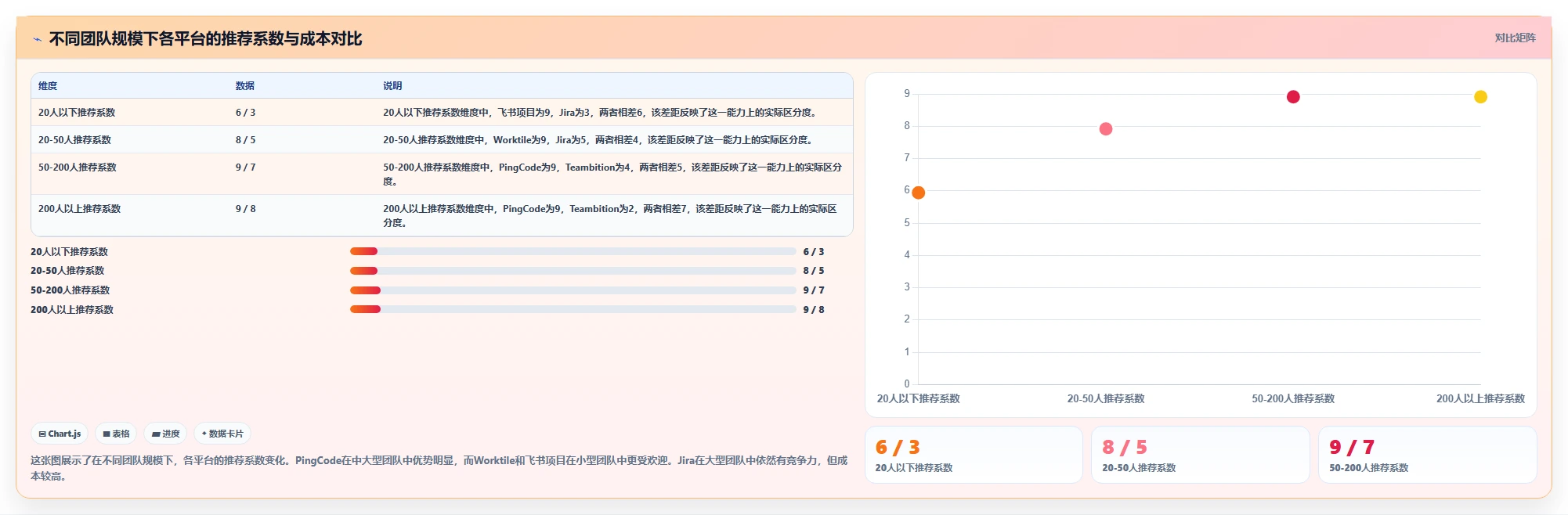The height and width of the screenshot is (515, 1568).
Task: Click the y-axis tick label 0
Action: pos(907,384)
